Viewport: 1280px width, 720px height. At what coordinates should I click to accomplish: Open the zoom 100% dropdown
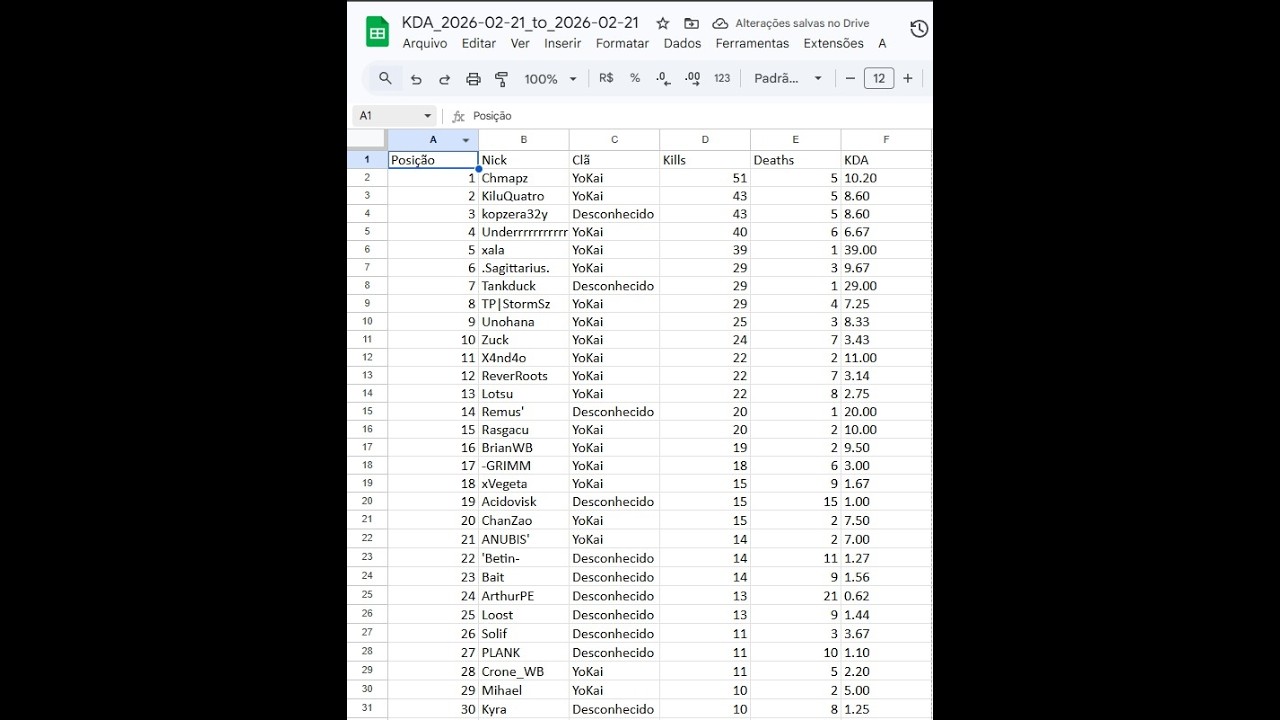(x=551, y=79)
